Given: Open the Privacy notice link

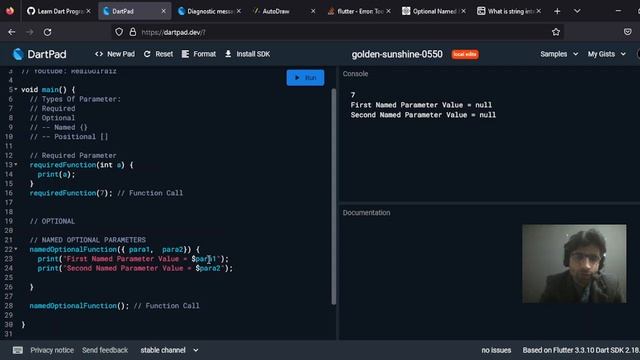Looking at the screenshot, I should [x=52, y=350].
